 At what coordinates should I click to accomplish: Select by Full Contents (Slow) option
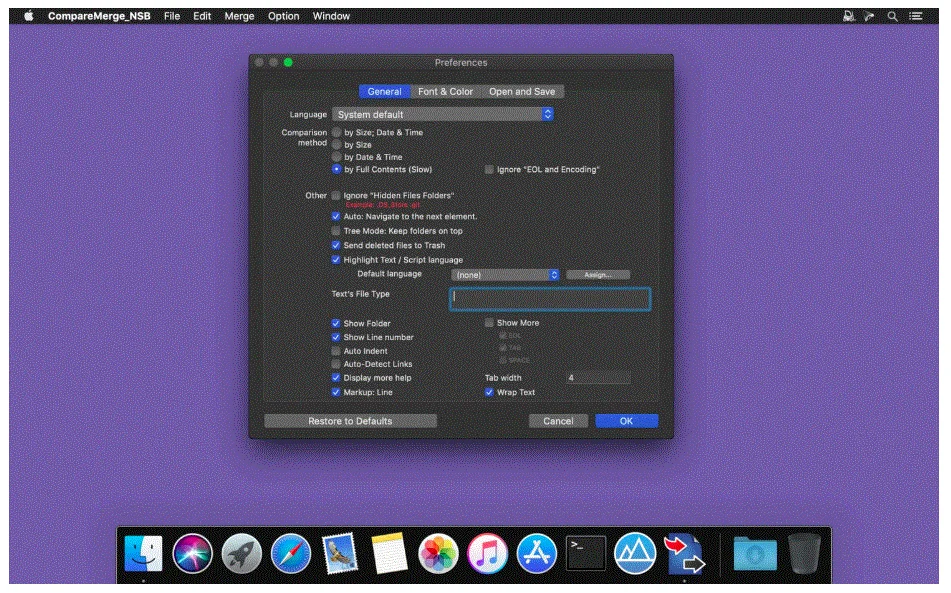pos(337,169)
